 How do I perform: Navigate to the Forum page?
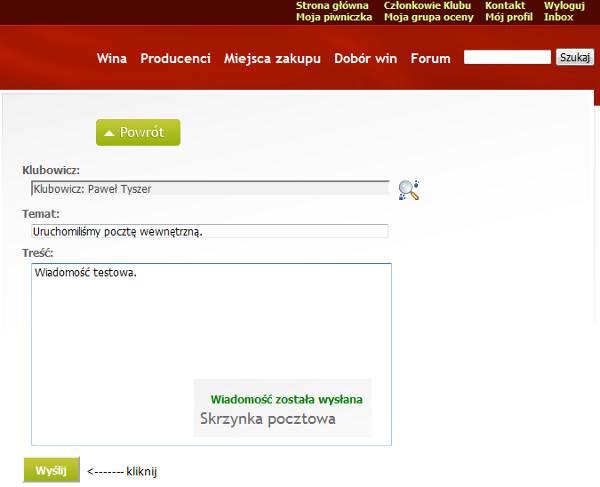pos(430,58)
